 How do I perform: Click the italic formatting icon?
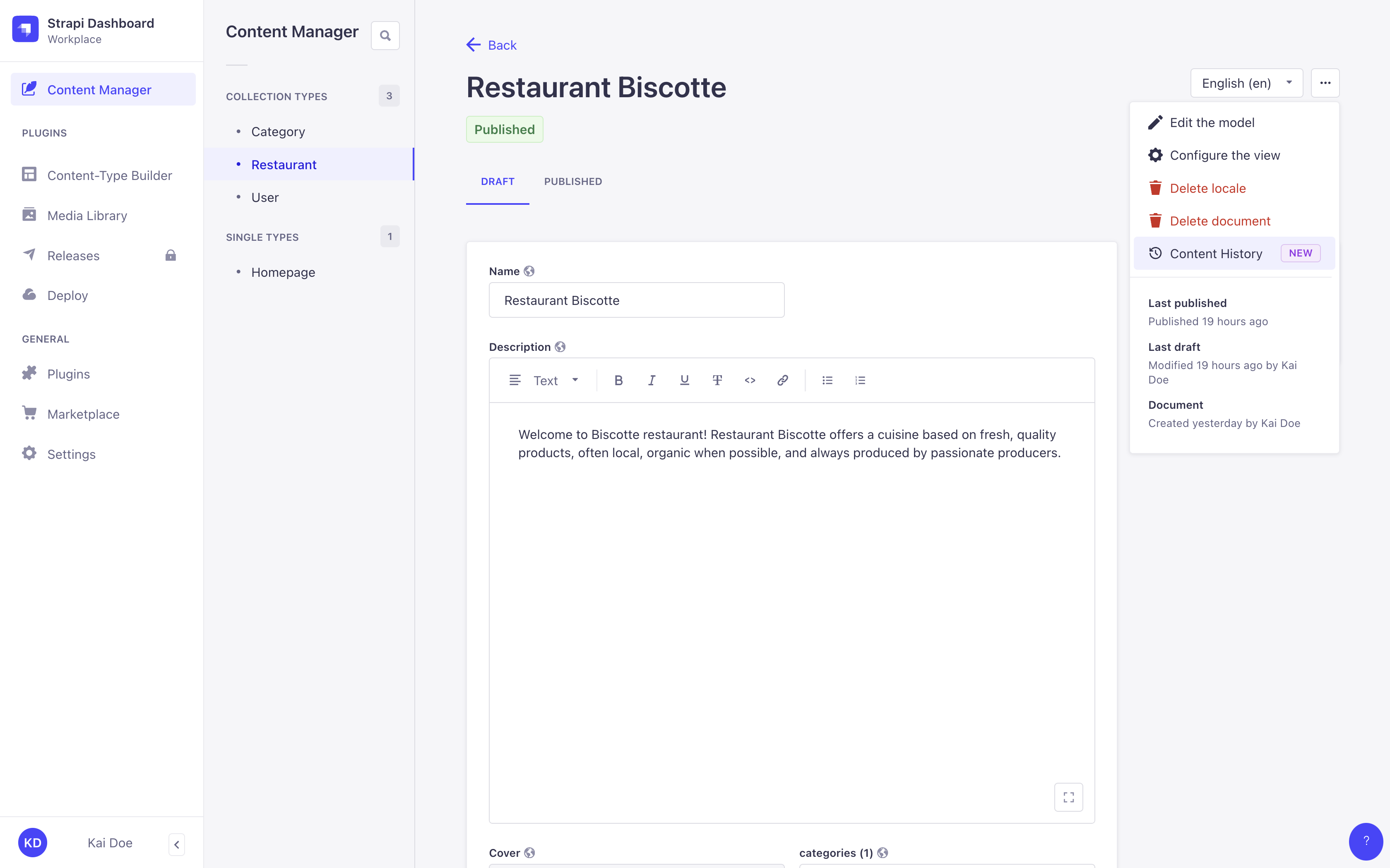tap(651, 380)
